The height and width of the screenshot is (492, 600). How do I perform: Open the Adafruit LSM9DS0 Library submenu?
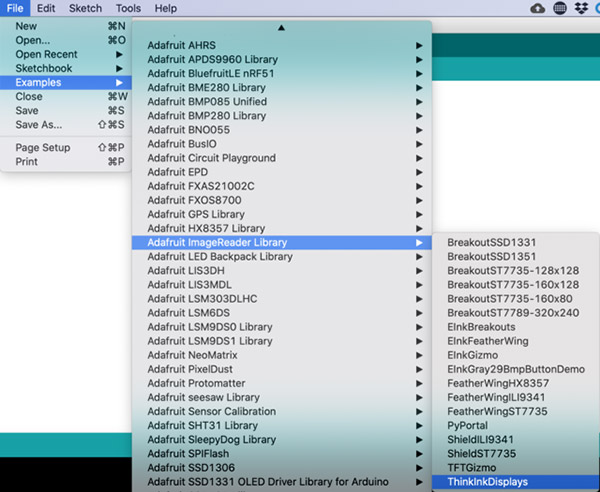pyautogui.click(x=282, y=327)
